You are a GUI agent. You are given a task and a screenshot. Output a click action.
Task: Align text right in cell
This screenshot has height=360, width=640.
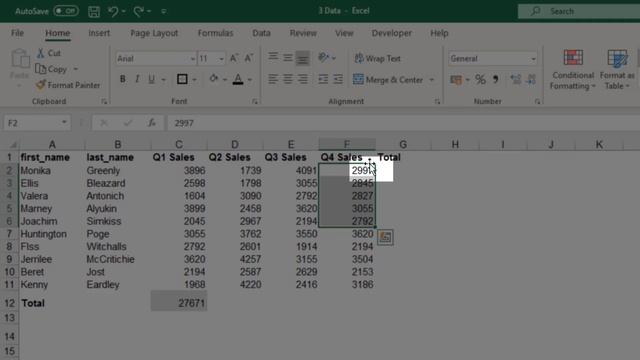click(302, 79)
